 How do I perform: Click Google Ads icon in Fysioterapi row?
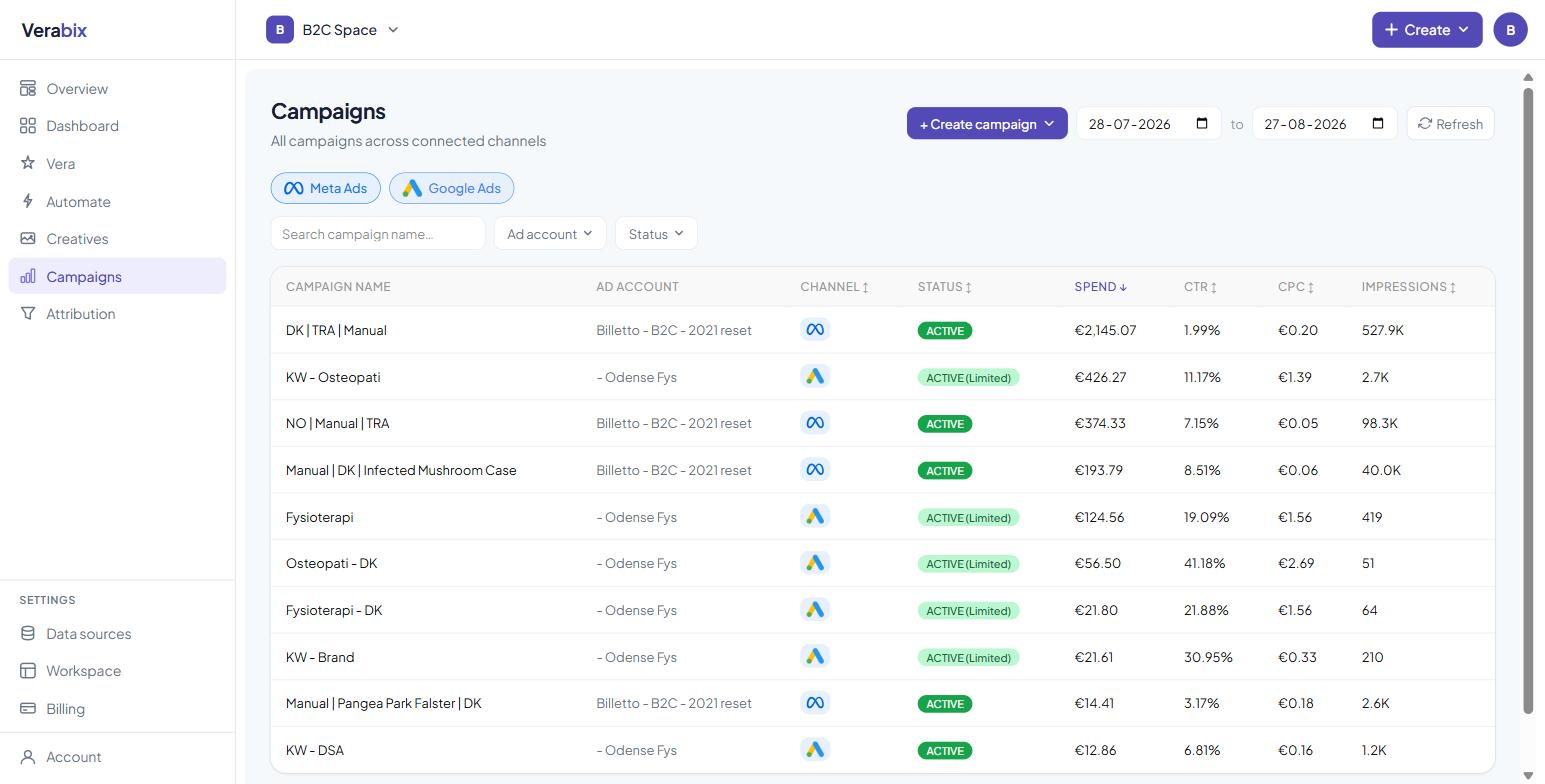coord(815,516)
